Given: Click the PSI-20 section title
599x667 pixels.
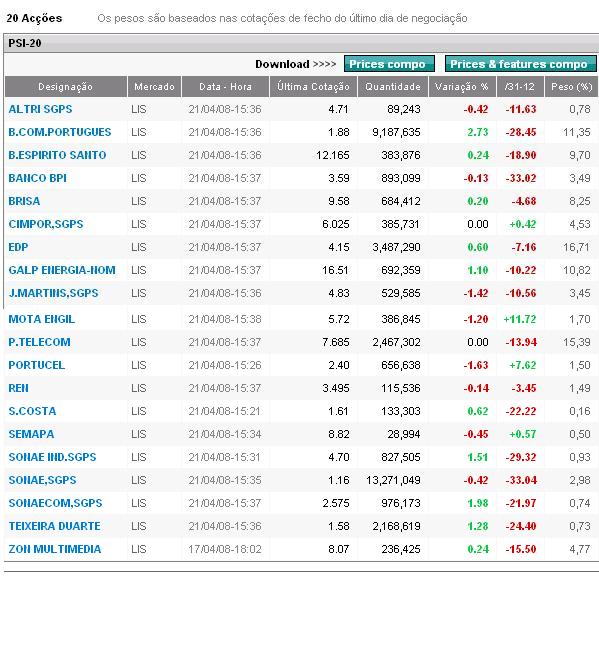Looking at the screenshot, I should [x=25, y=43].
